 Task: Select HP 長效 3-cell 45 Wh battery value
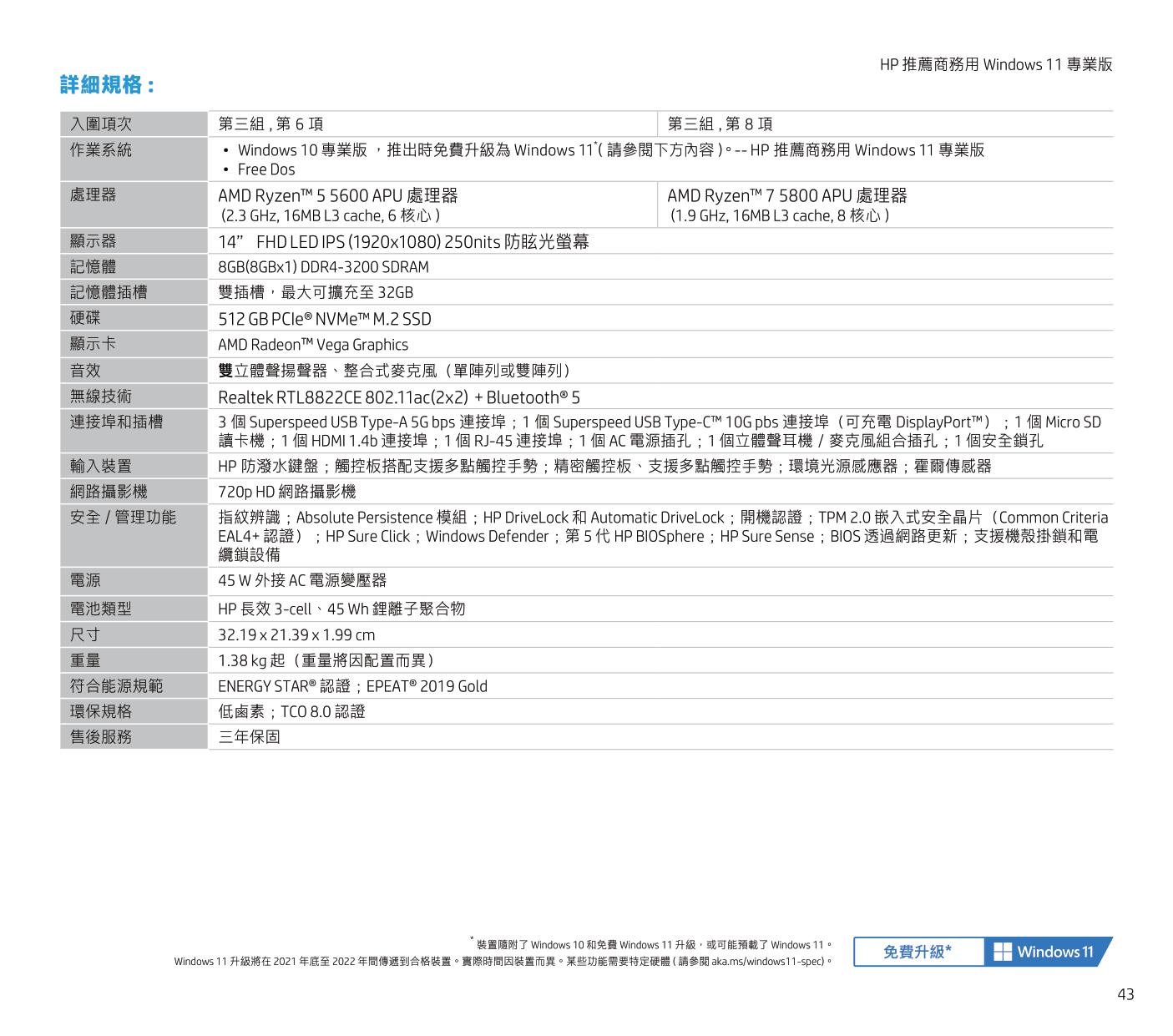[x=341, y=609]
